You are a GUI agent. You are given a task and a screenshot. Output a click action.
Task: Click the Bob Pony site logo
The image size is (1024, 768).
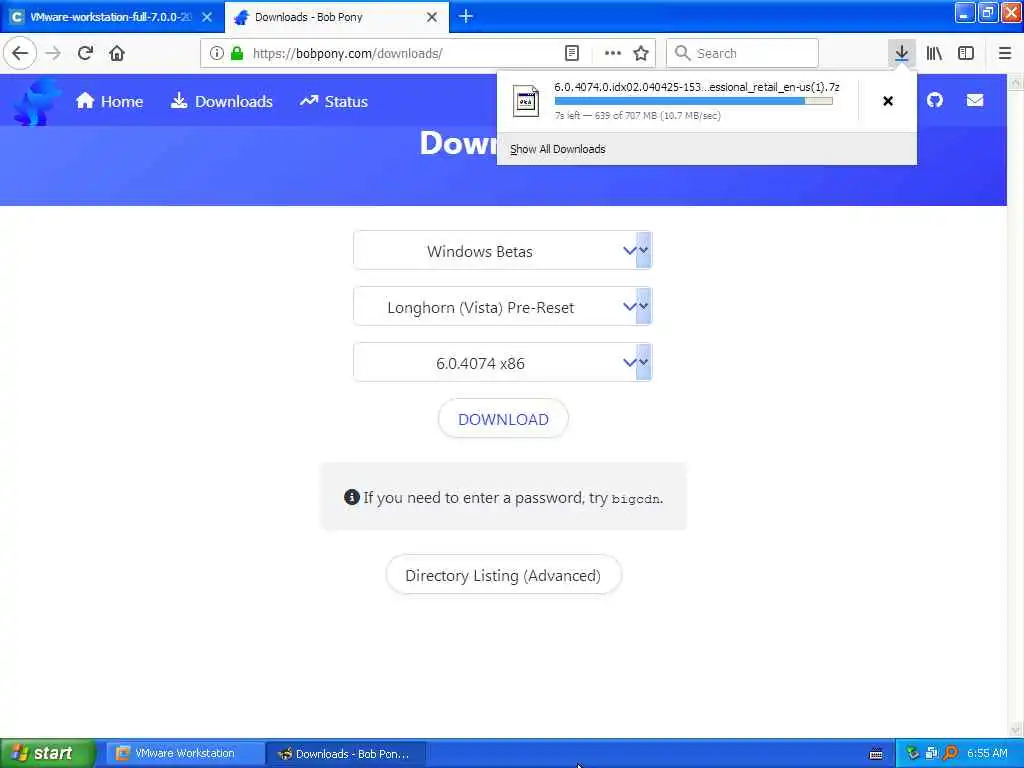[x=37, y=101]
